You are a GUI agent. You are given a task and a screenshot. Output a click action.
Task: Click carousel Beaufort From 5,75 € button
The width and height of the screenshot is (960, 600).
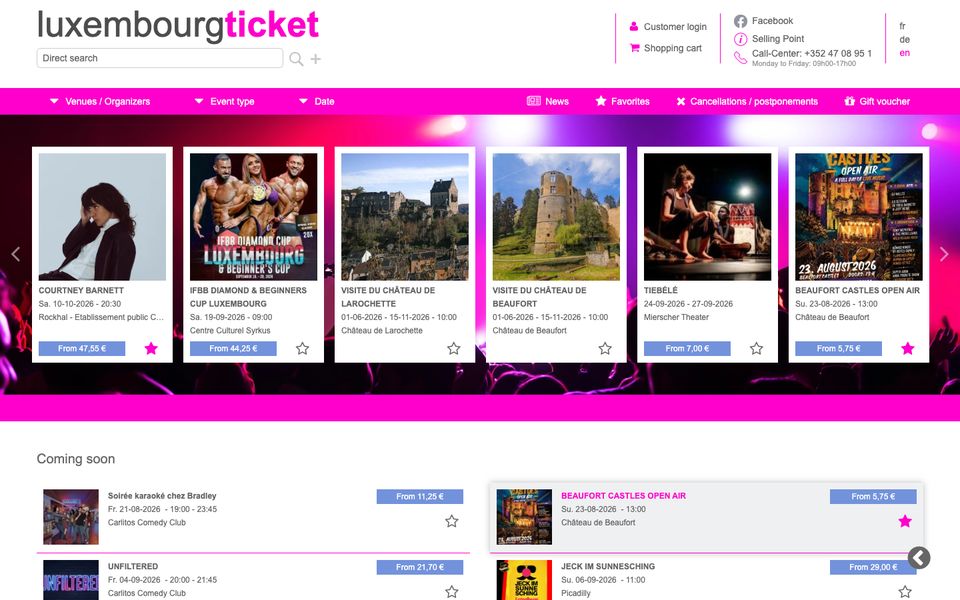[838, 348]
